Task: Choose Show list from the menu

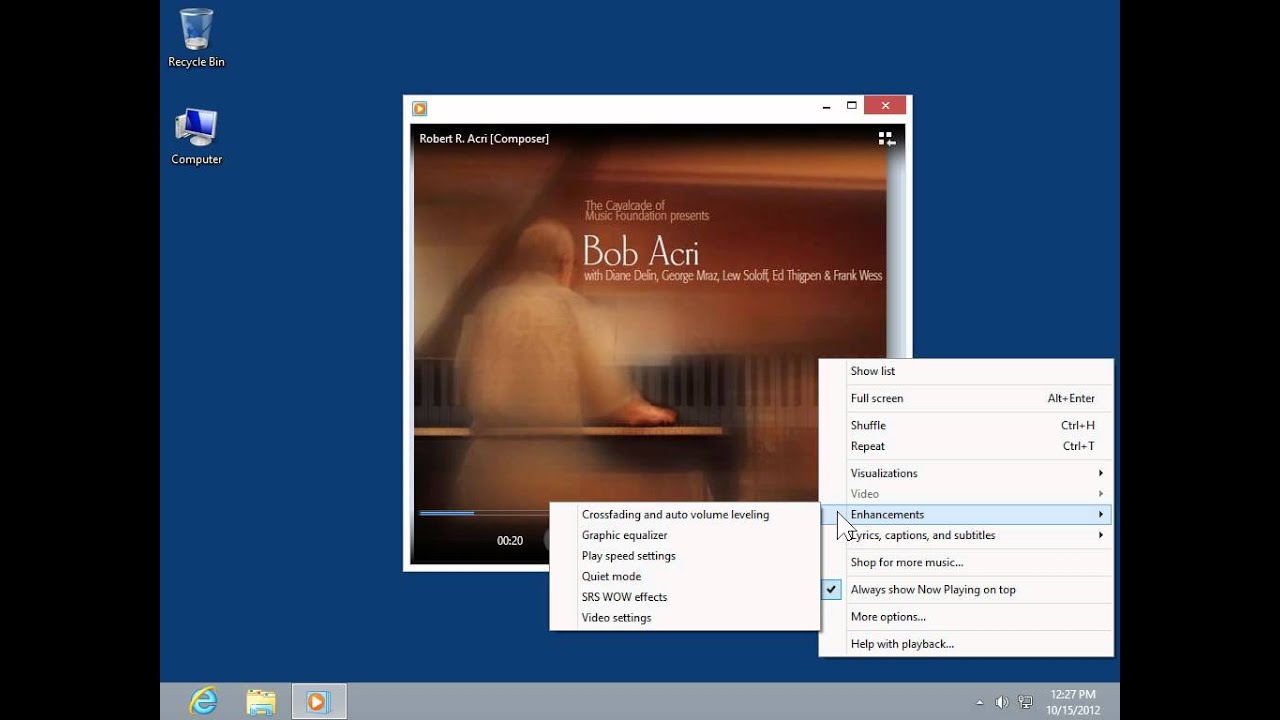Action: click(966, 371)
